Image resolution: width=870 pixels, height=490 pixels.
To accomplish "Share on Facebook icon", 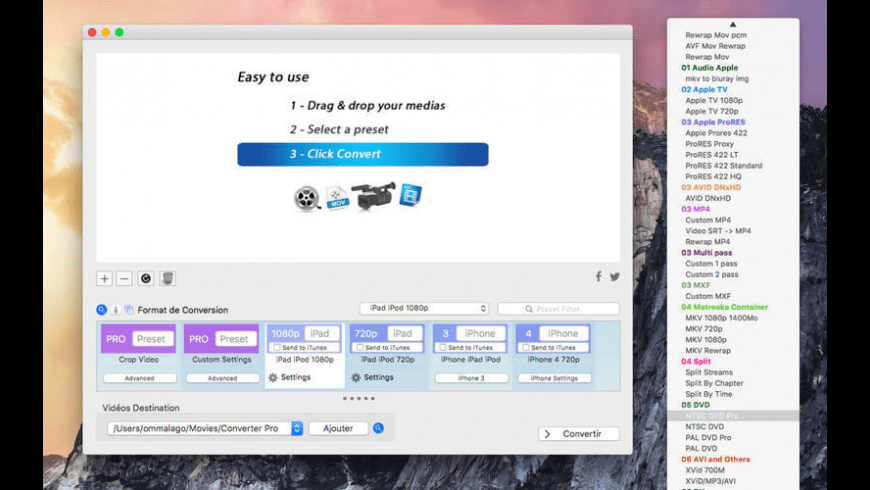I will click(x=598, y=276).
